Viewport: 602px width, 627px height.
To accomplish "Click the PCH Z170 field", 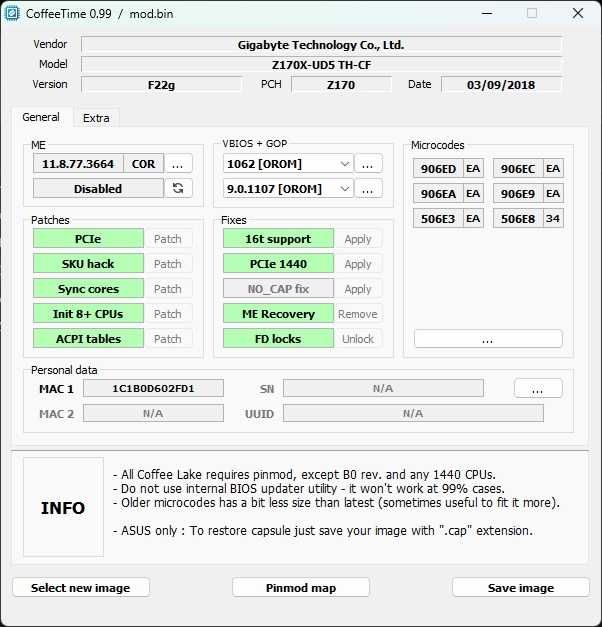I will pos(341,85).
